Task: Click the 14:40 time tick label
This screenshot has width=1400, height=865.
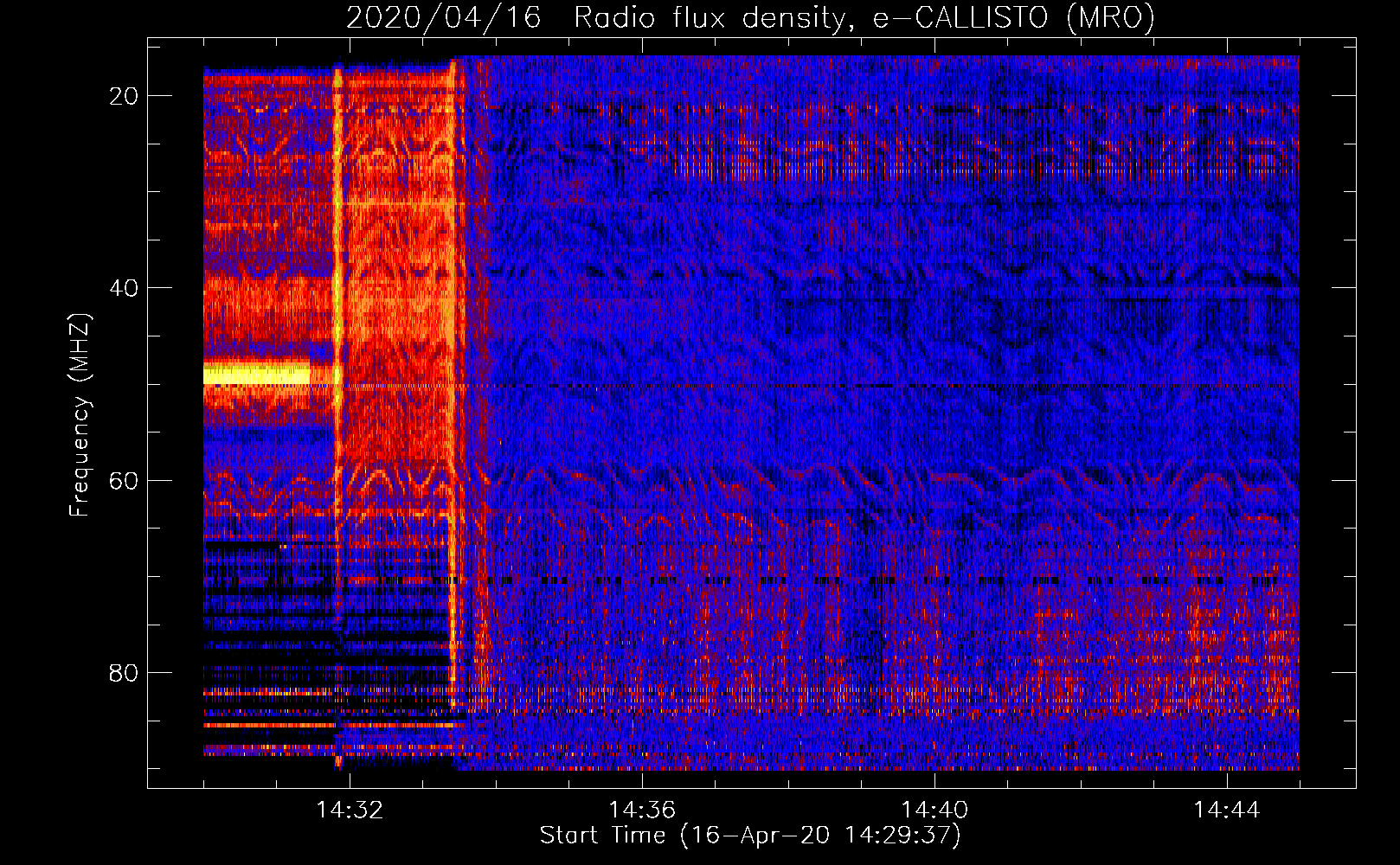Action: 934,811
